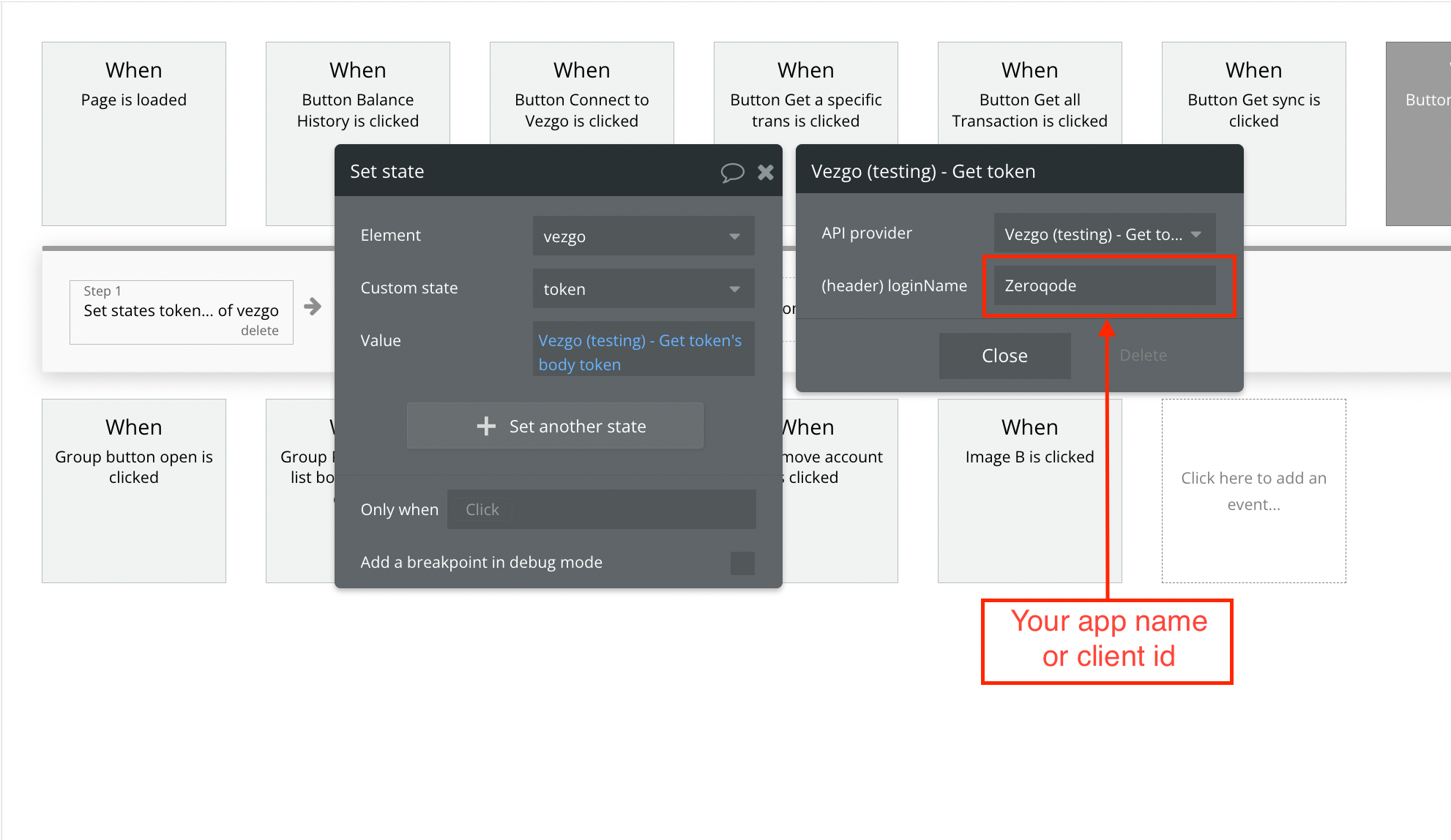Open the Custom state dropdown showing token
Screen dimensions: 1451x840
pos(643,289)
